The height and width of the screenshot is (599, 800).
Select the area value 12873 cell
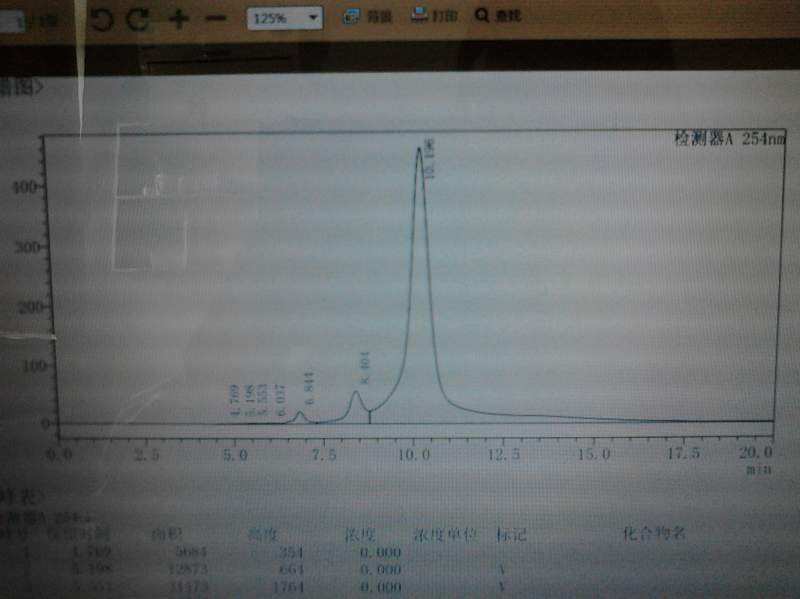[188, 569]
